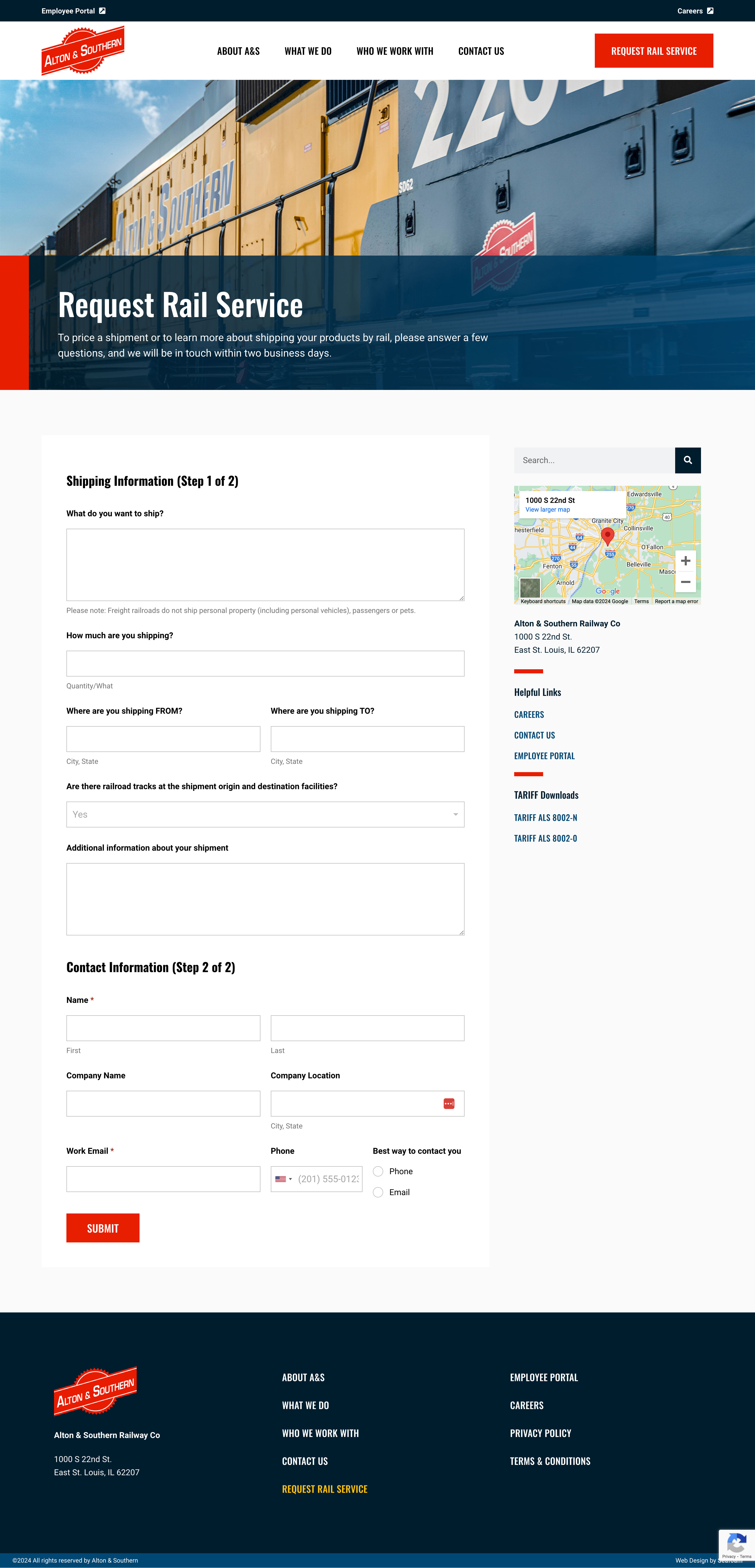Open the CAREERS helpful link in the sidebar
Viewport: 755px width, 1568px height.
tap(529, 714)
